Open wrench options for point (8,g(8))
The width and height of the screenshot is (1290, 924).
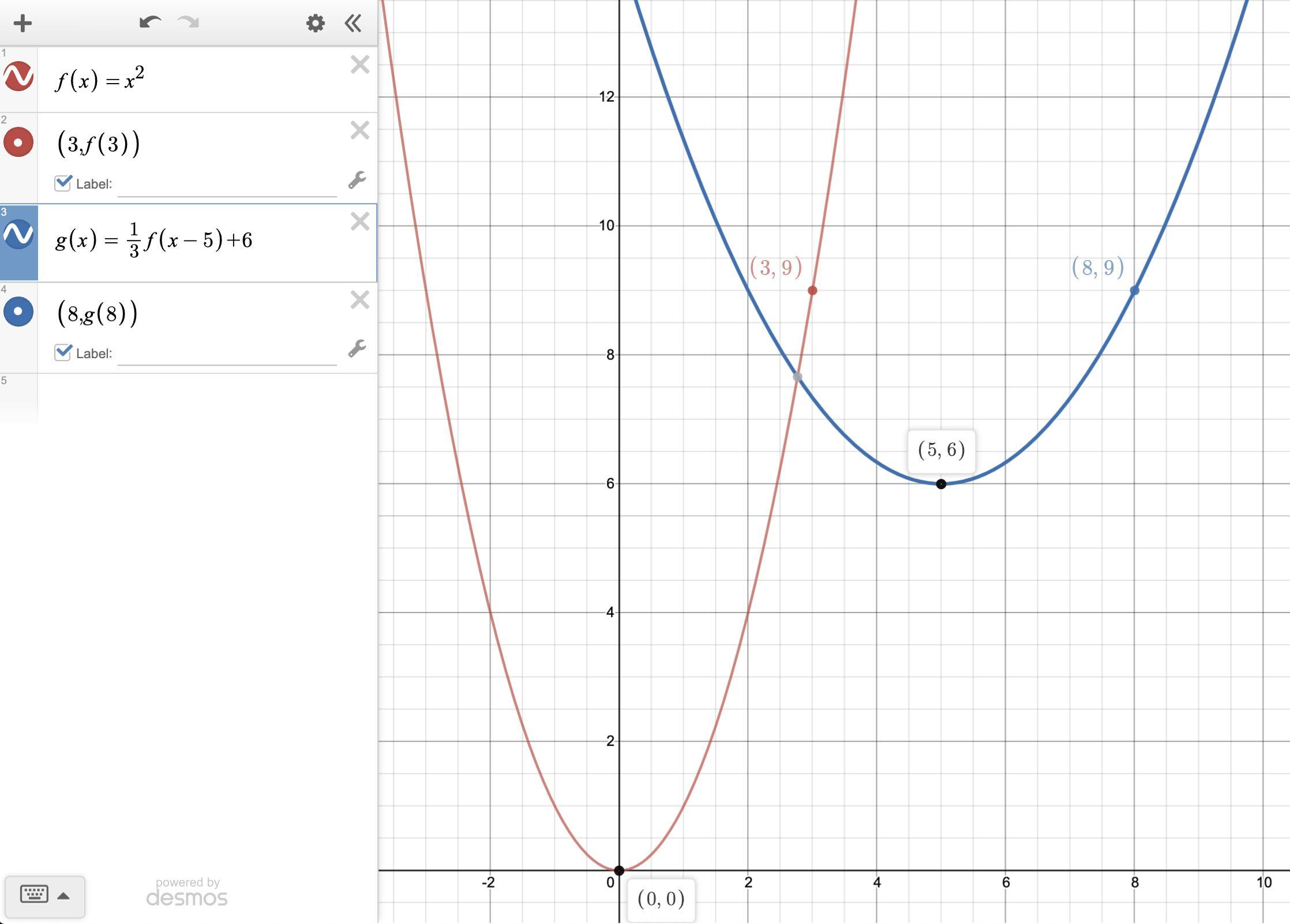pyautogui.click(x=357, y=349)
